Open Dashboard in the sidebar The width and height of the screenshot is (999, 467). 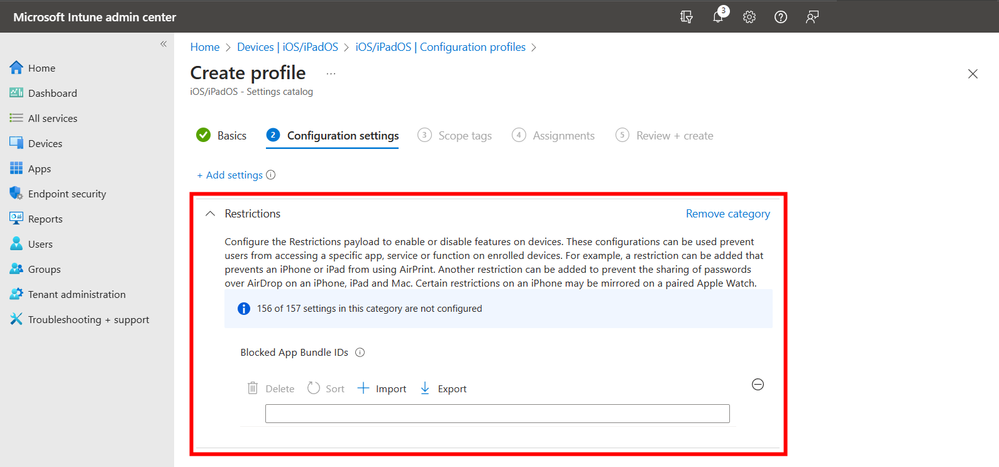pos(43,93)
